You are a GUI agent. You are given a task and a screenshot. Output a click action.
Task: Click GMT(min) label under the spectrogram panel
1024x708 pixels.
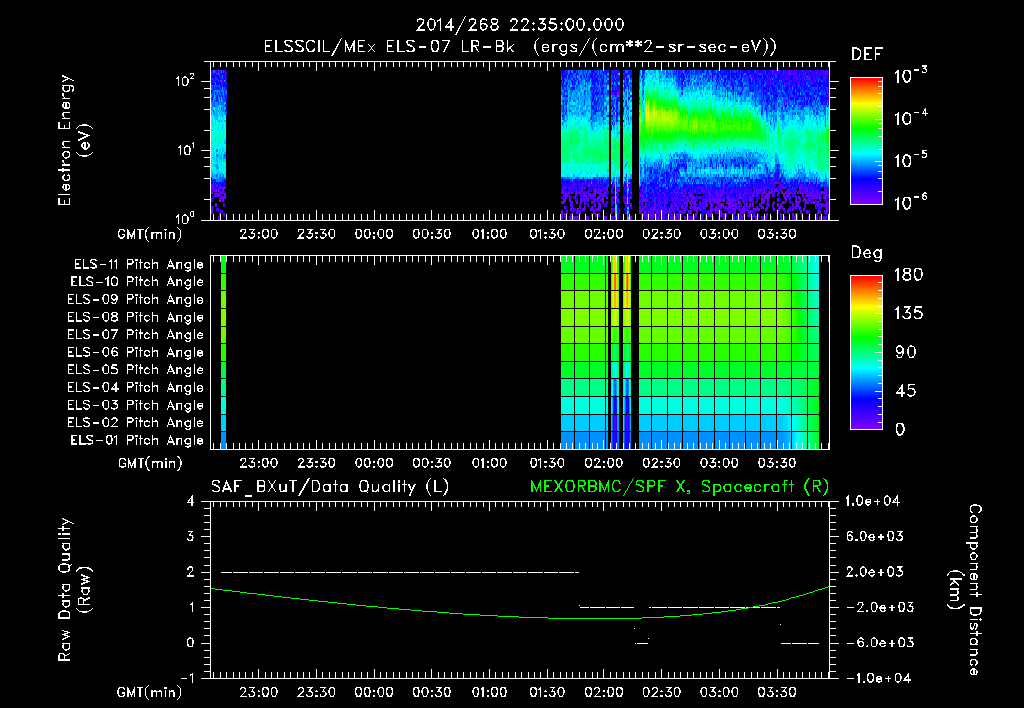pos(150,234)
